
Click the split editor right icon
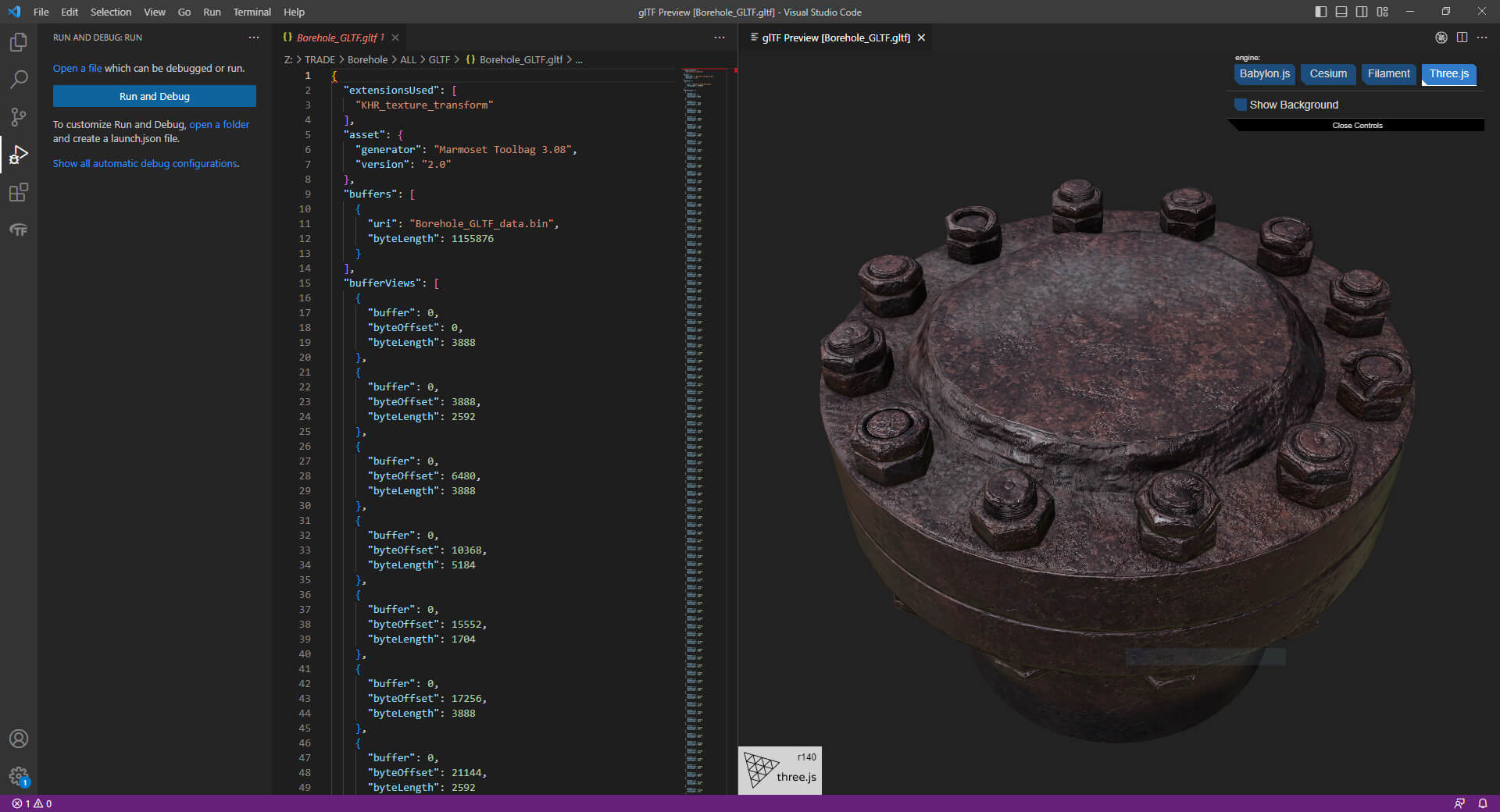(x=1462, y=37)
